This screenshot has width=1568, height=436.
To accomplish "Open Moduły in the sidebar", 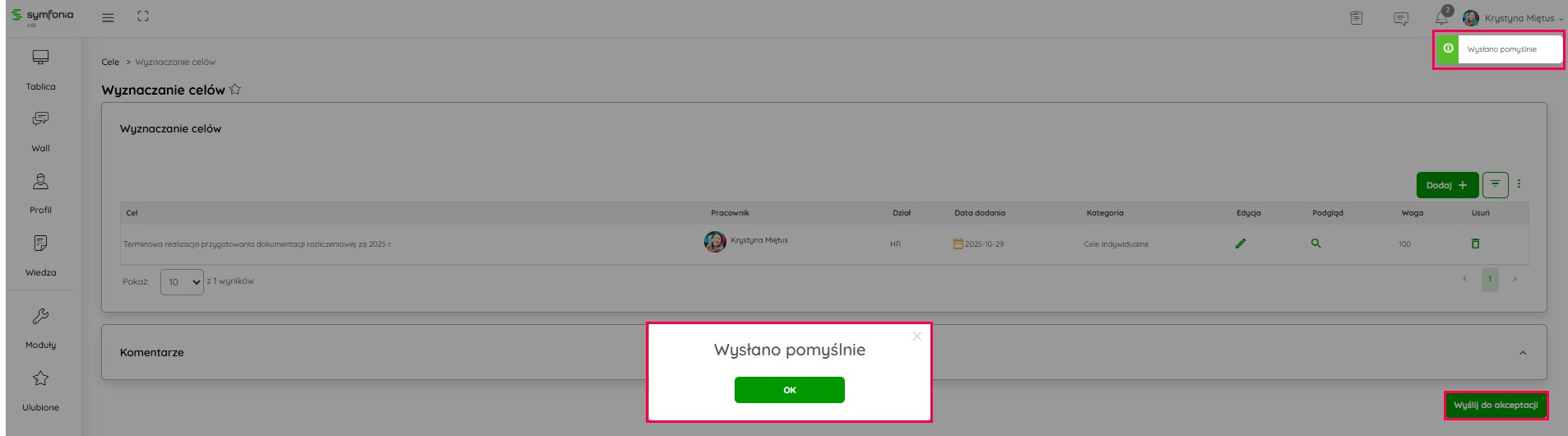I will tap(40, 327).
